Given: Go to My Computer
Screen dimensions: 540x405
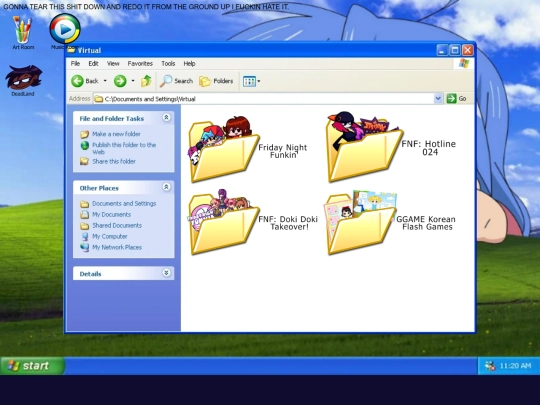Looking at the screenshot, I should click(x=110, y=237).
